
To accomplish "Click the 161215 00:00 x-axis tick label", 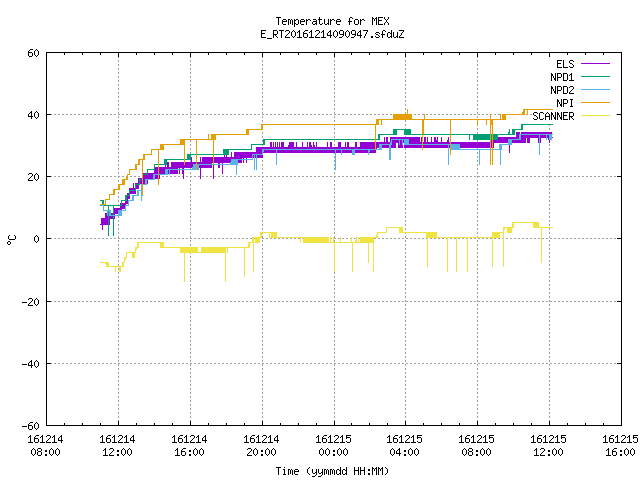I will [x=333, y=446].
